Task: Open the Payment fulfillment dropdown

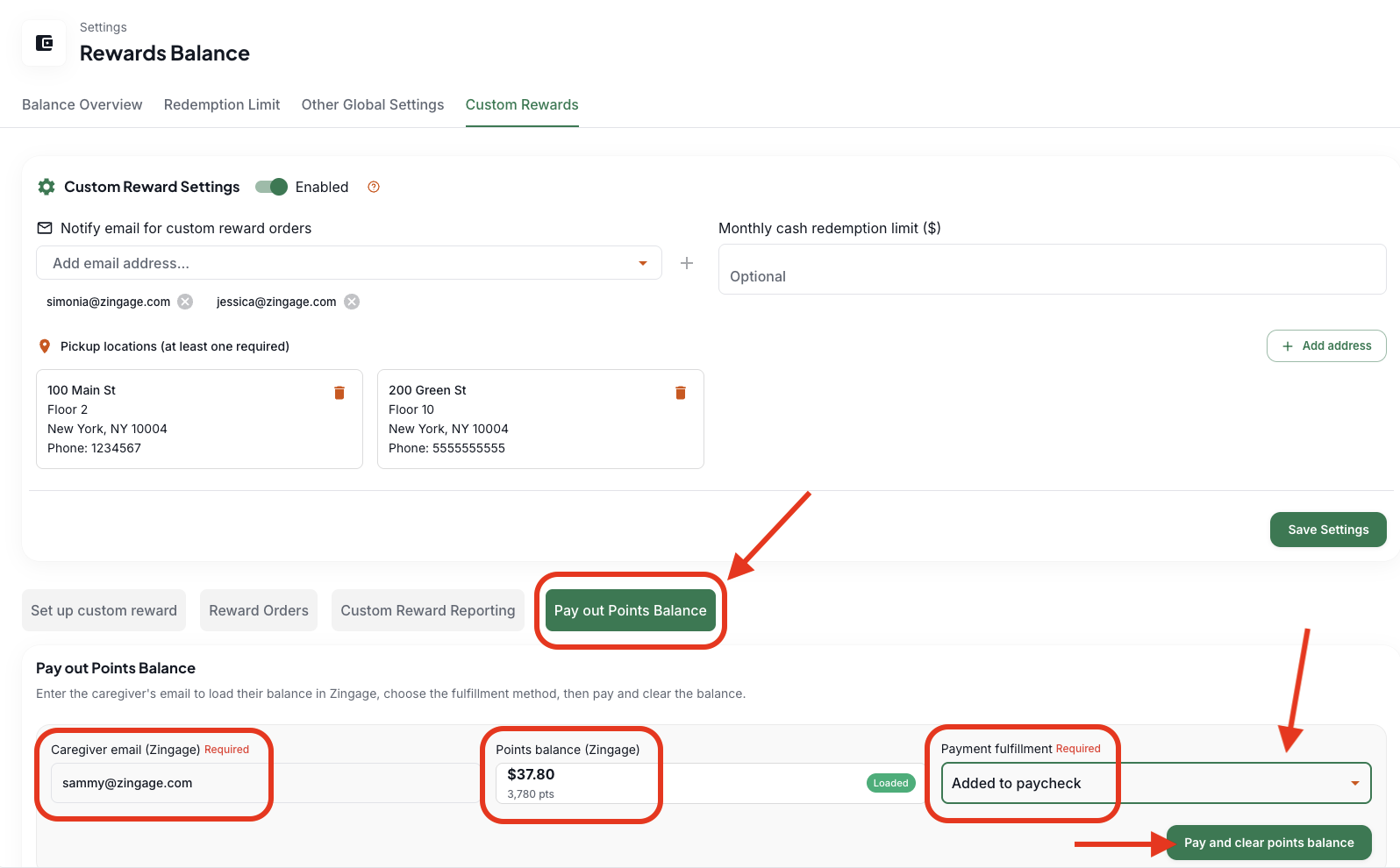Action: pos(1155,783)
